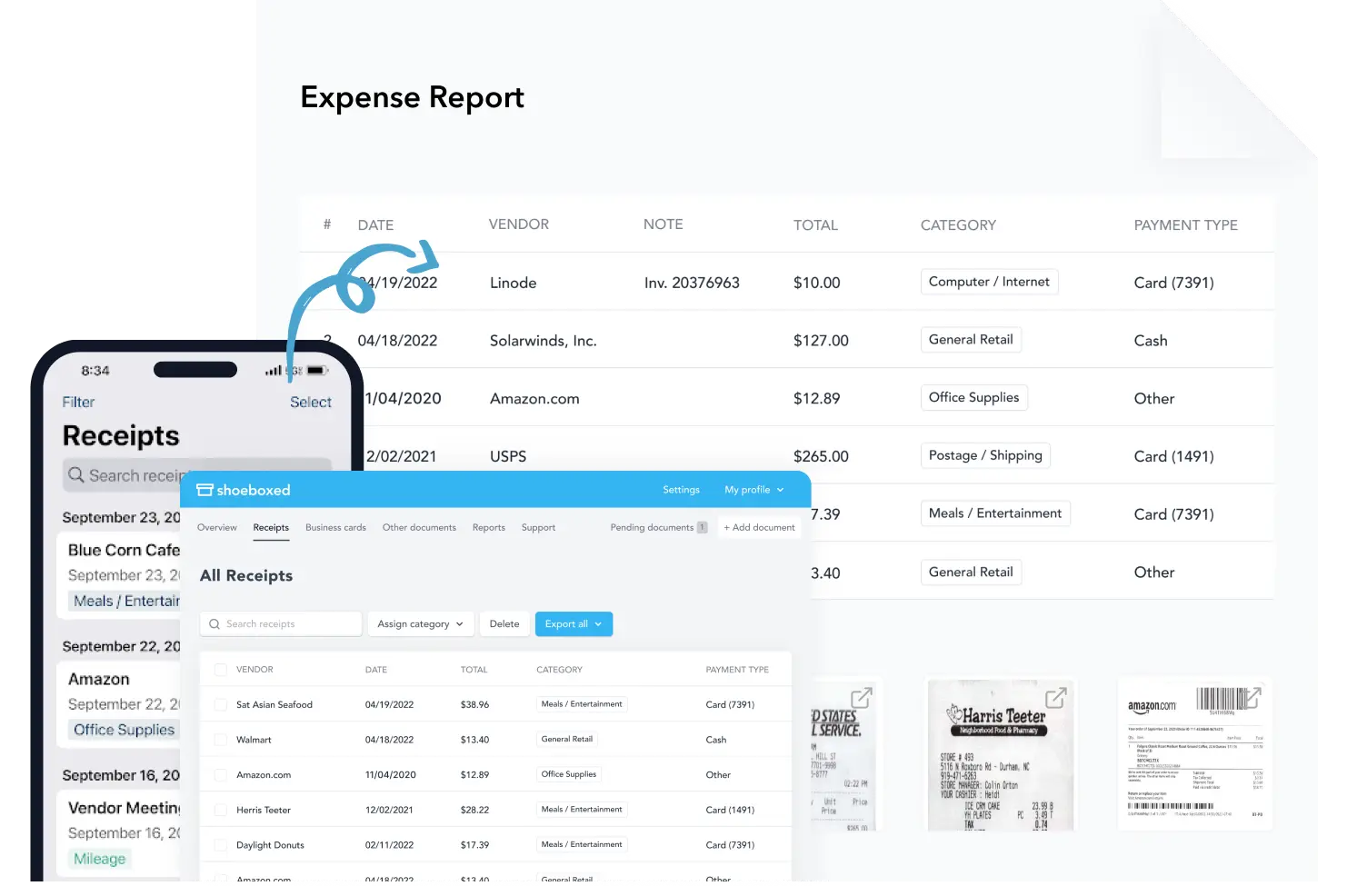This screenshot has width=1347, height=896.
Task: Check the Amazon.com 11/04/2020 row checkbox
Action: coord(220,775)
